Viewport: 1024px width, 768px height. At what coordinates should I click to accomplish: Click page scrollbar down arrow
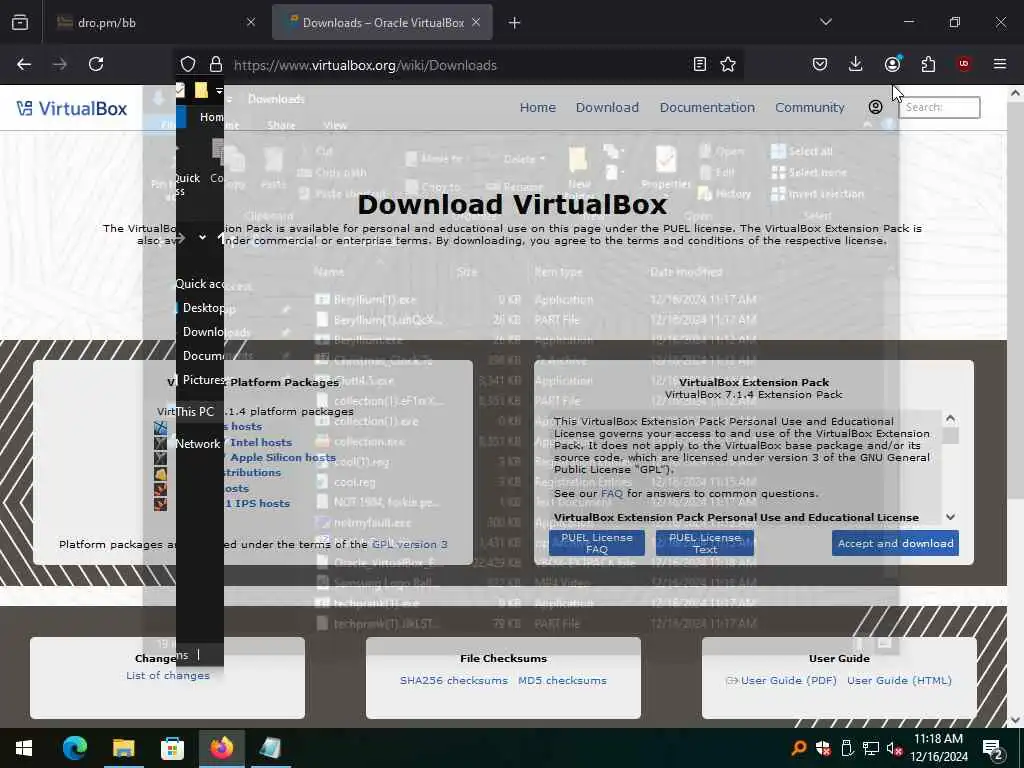1016,719
